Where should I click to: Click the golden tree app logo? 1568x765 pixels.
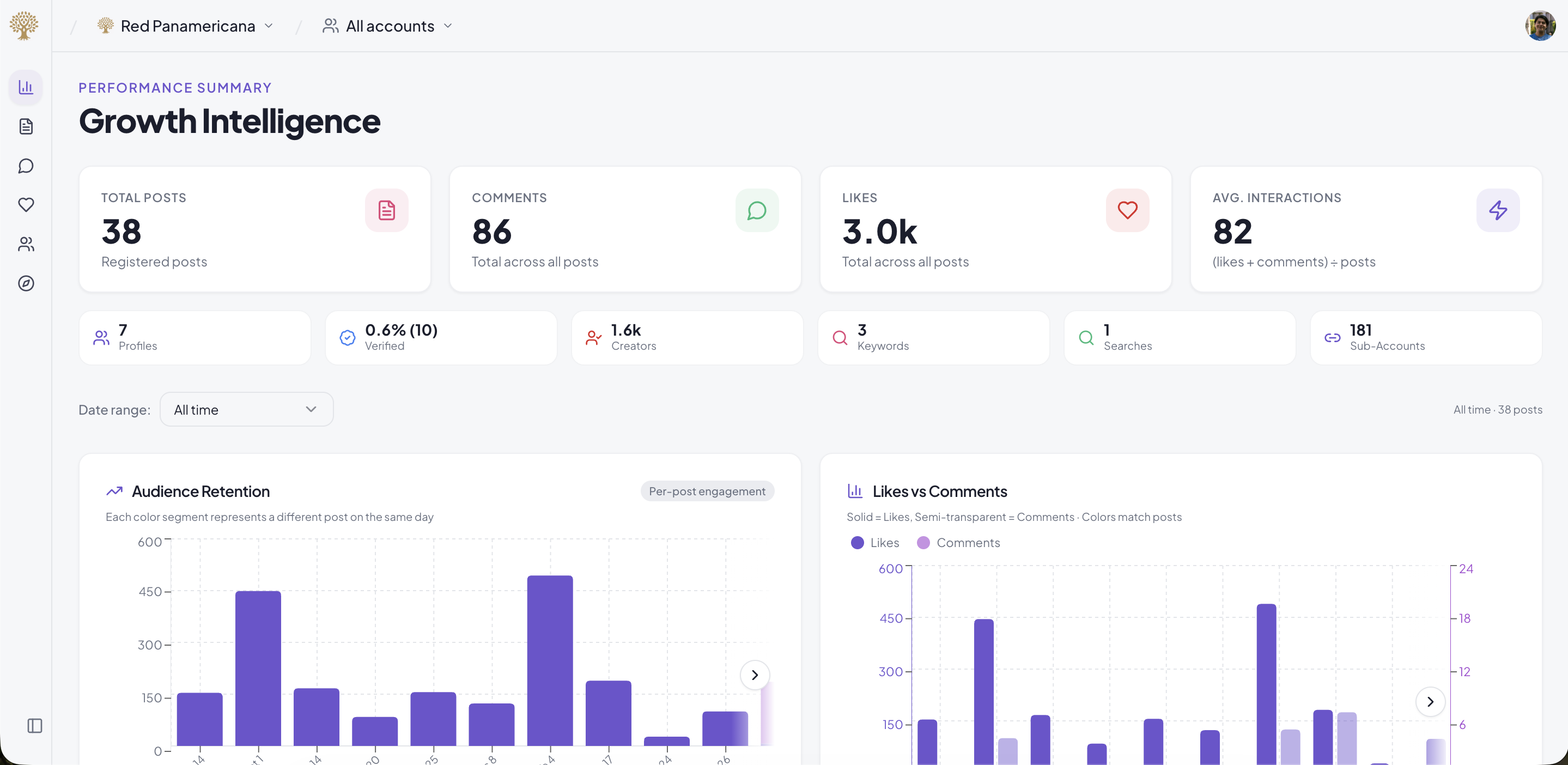[x=25, y=26]
